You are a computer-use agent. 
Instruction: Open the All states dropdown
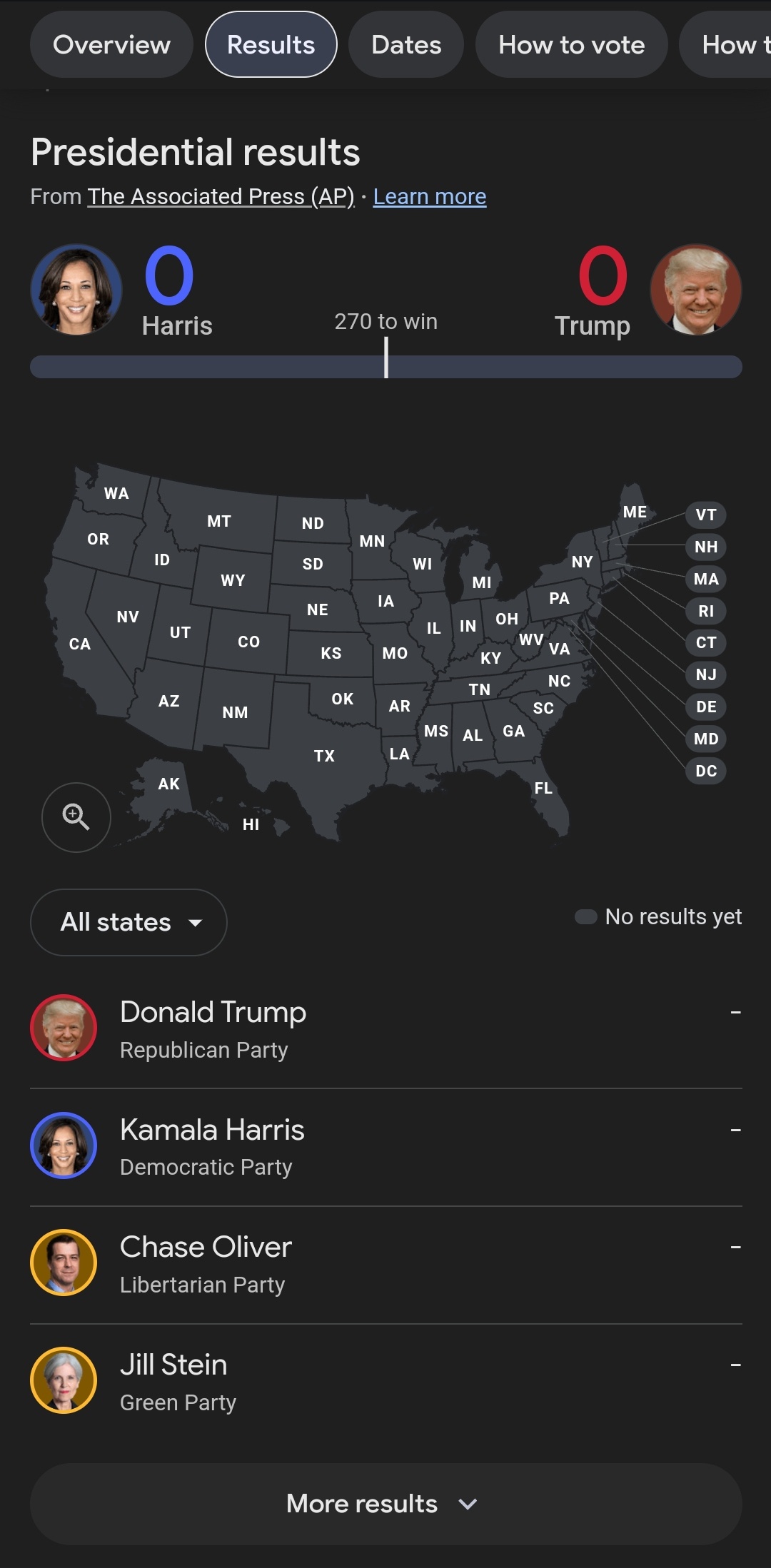128,922
